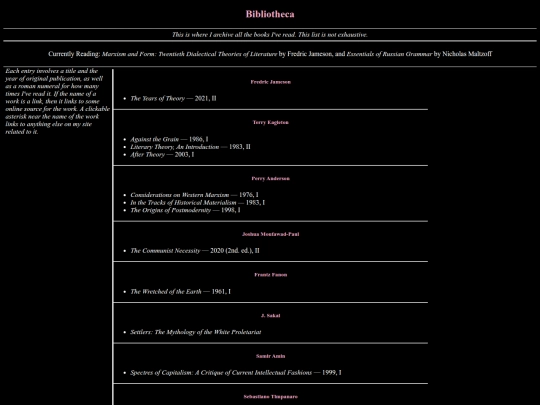
Task: Click The Communist Necessity entry
Action: click(x=195, y=251)
